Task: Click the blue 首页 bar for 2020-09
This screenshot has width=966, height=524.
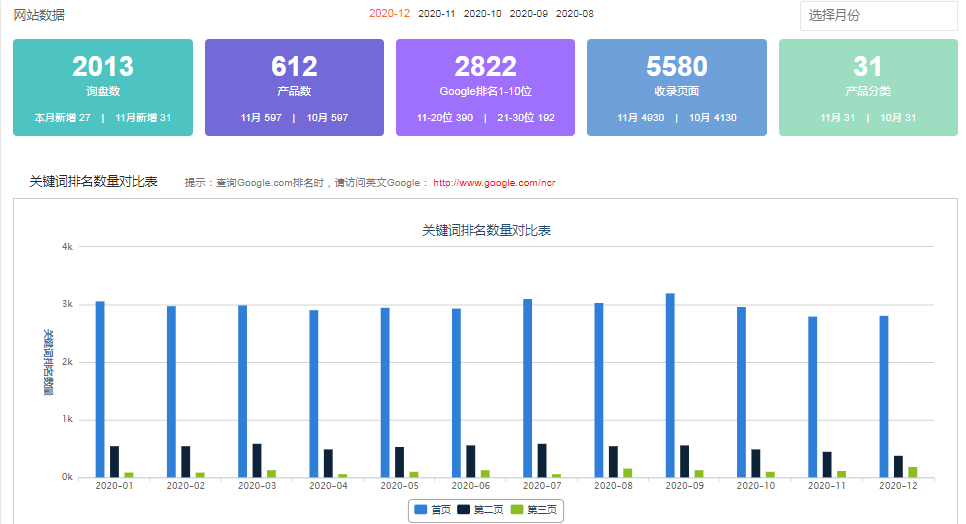Action: (x=670, y=386)
